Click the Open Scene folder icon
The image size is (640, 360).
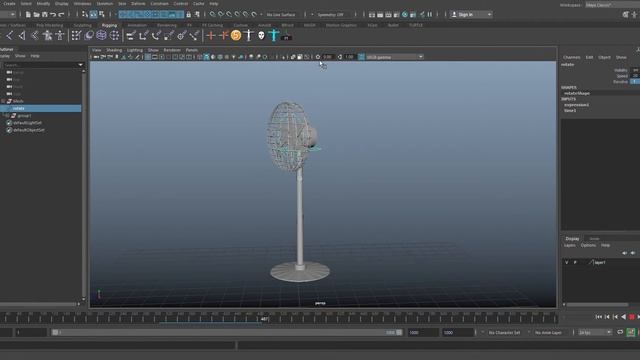[x=36, y=15]
